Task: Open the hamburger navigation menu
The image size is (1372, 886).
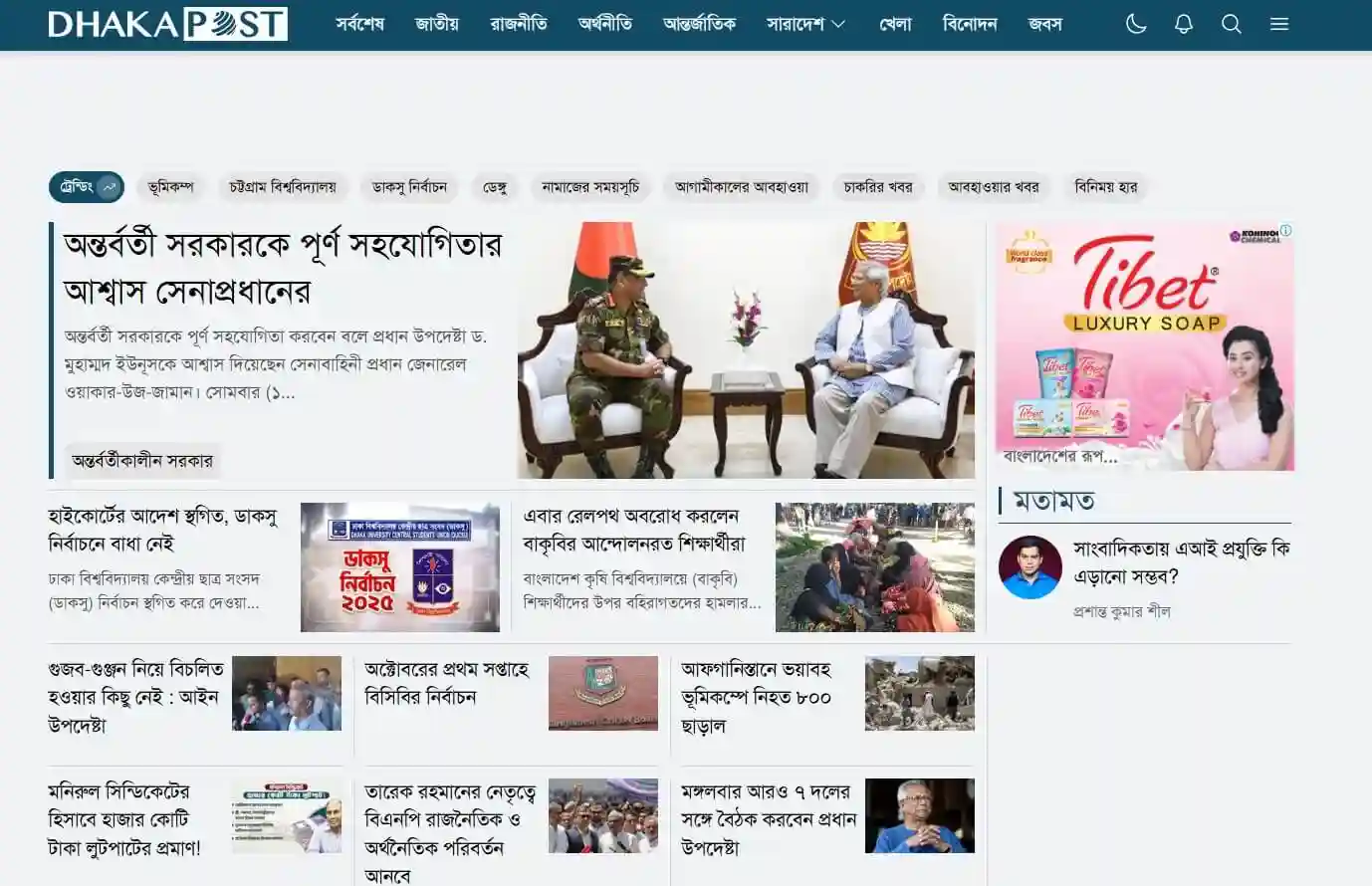Action: coord(1279,24)
